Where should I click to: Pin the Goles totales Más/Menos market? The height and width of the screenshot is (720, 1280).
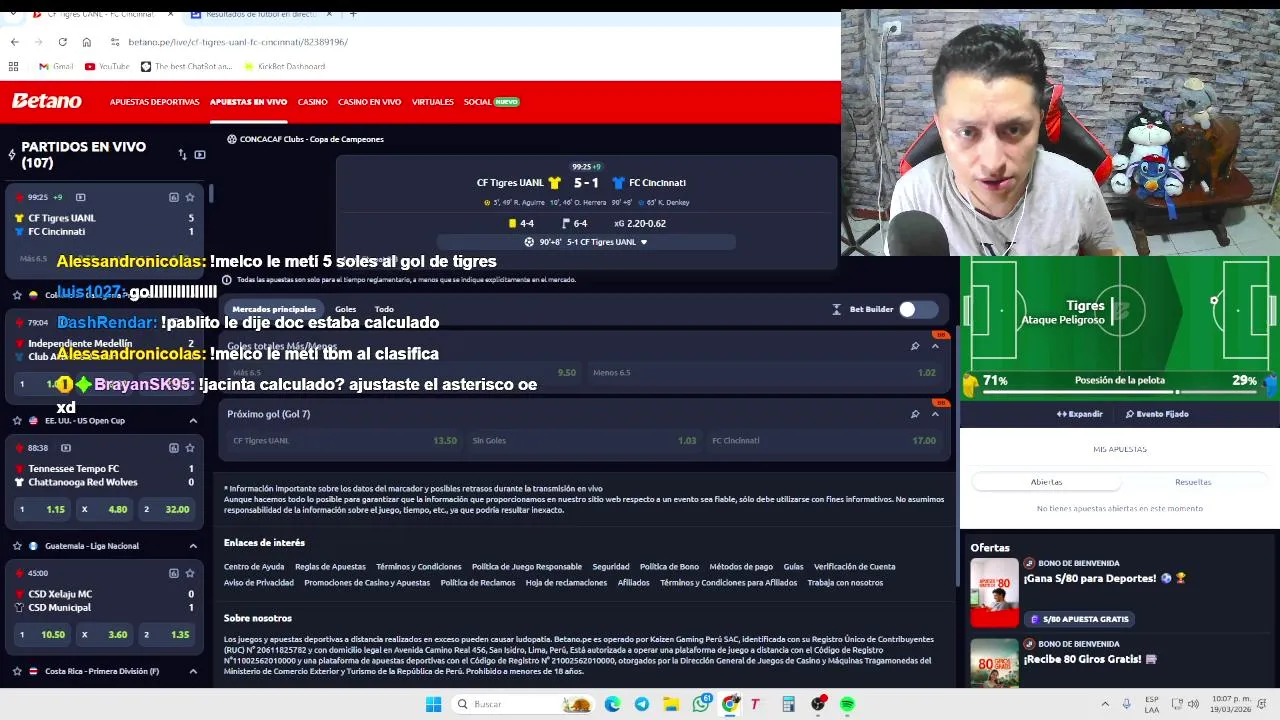pyautogui.click(x=915, y=346)
